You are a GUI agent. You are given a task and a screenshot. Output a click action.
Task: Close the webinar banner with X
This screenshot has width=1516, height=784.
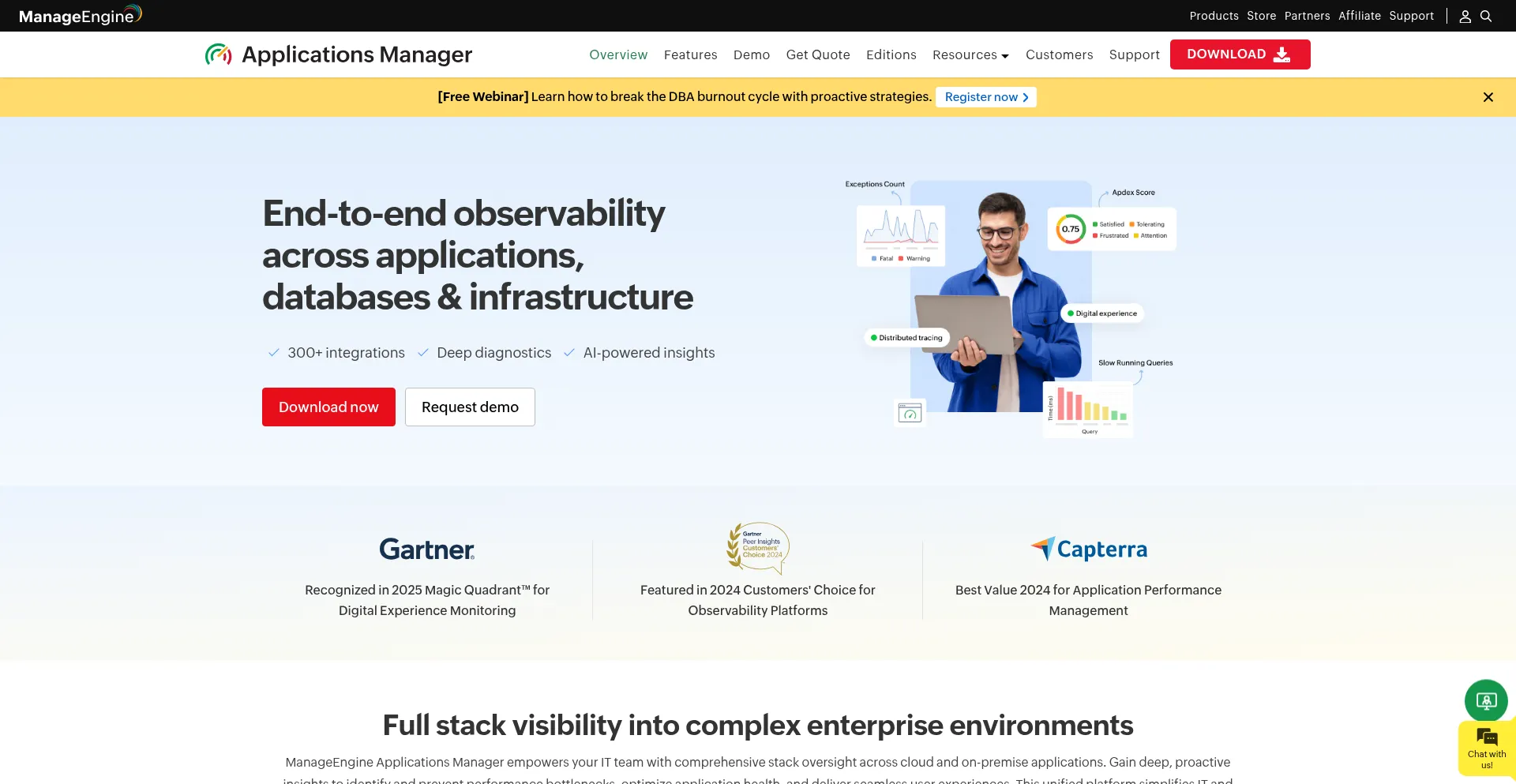[x=1488, y=97]
